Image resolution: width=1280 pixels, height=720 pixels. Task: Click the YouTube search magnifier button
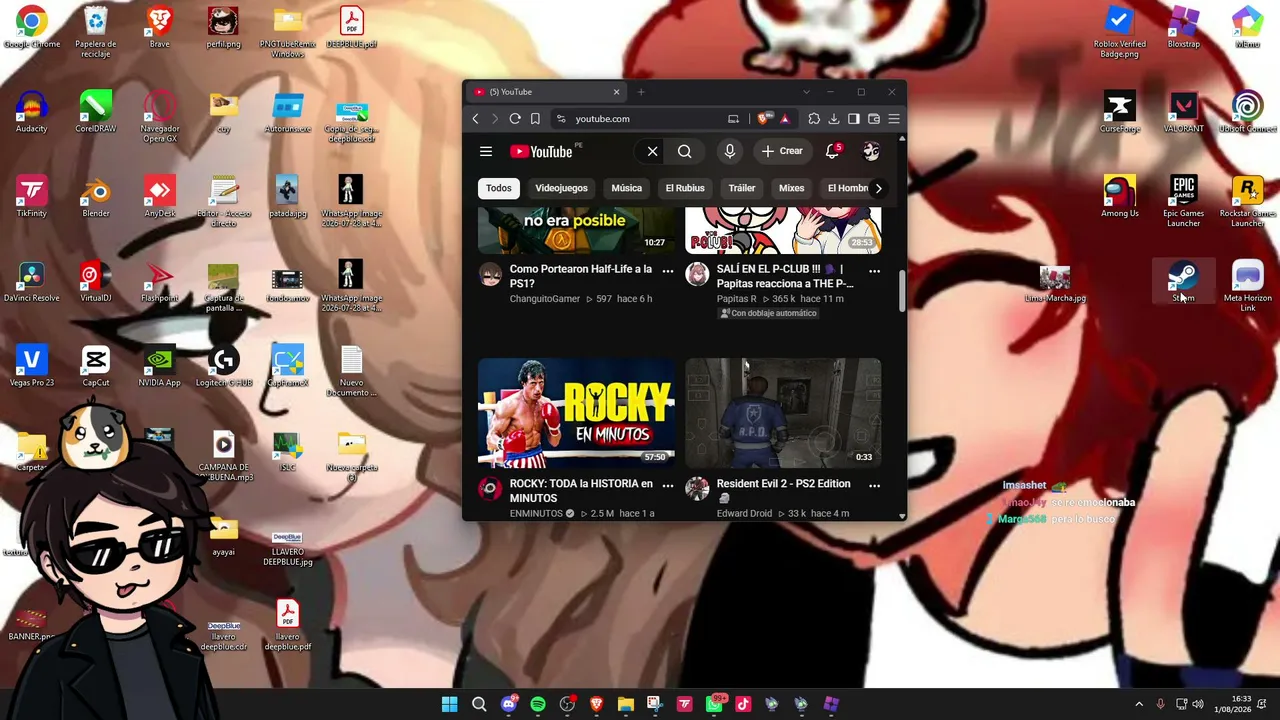[684, 151]
